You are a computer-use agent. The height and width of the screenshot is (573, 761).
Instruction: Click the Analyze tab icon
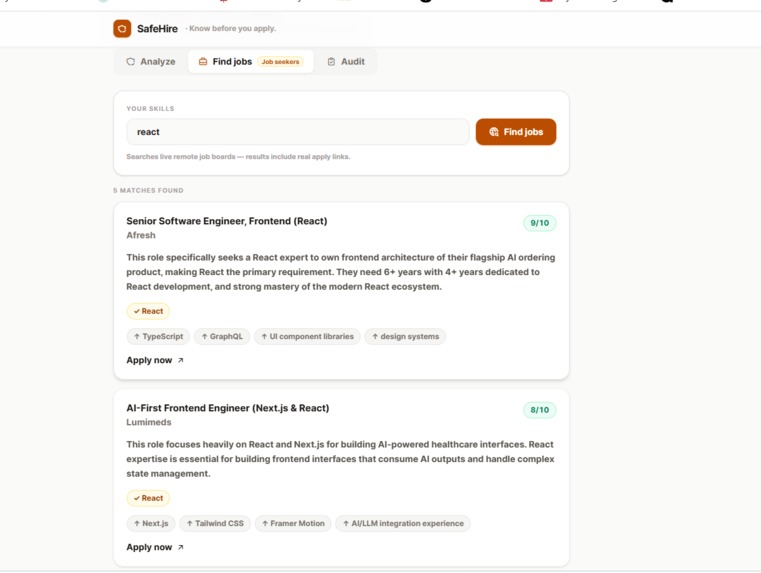pos(131,62)
